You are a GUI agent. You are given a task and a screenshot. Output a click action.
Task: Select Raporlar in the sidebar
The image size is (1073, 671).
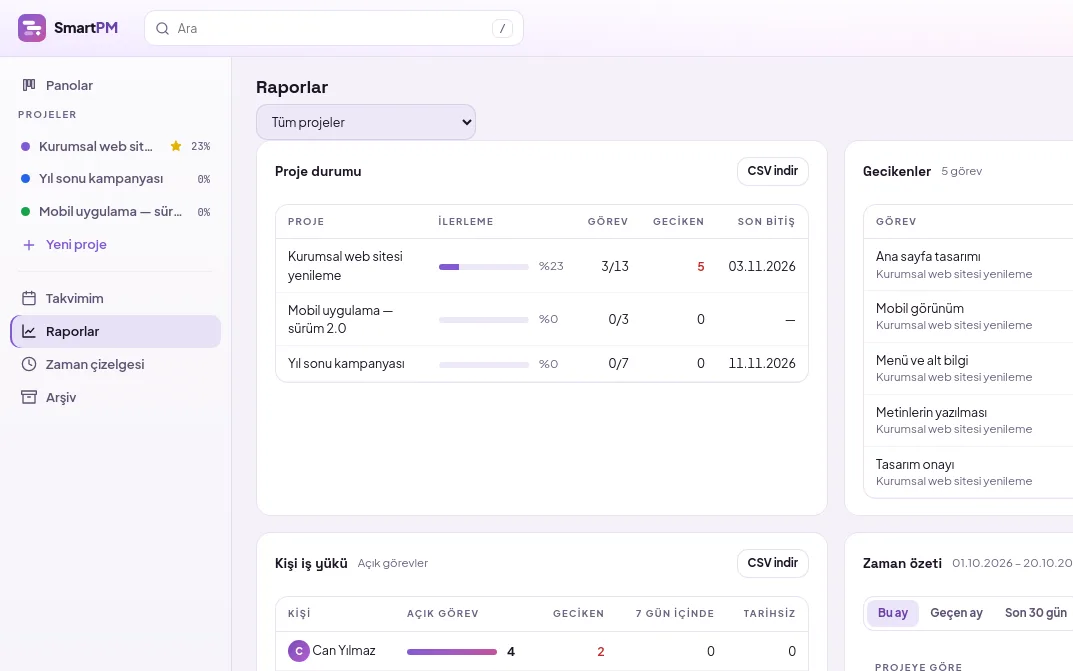click(116, 332)
